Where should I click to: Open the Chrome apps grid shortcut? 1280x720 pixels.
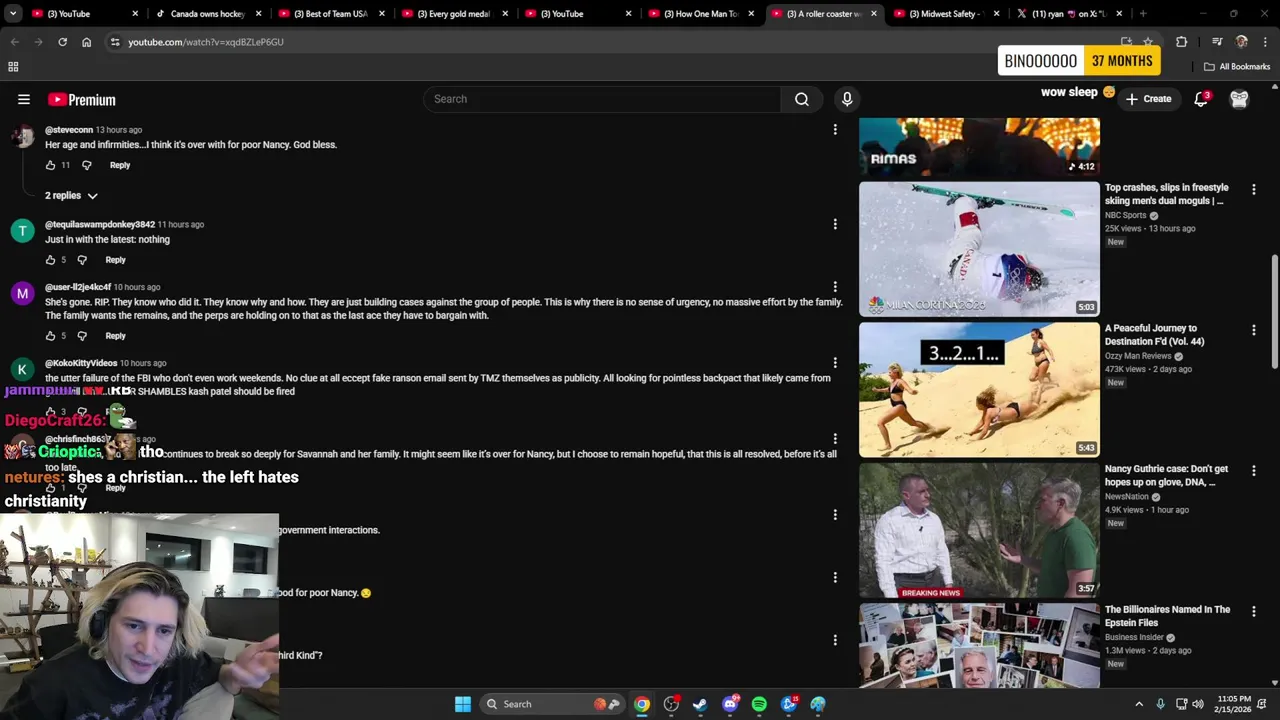[13, 67]
